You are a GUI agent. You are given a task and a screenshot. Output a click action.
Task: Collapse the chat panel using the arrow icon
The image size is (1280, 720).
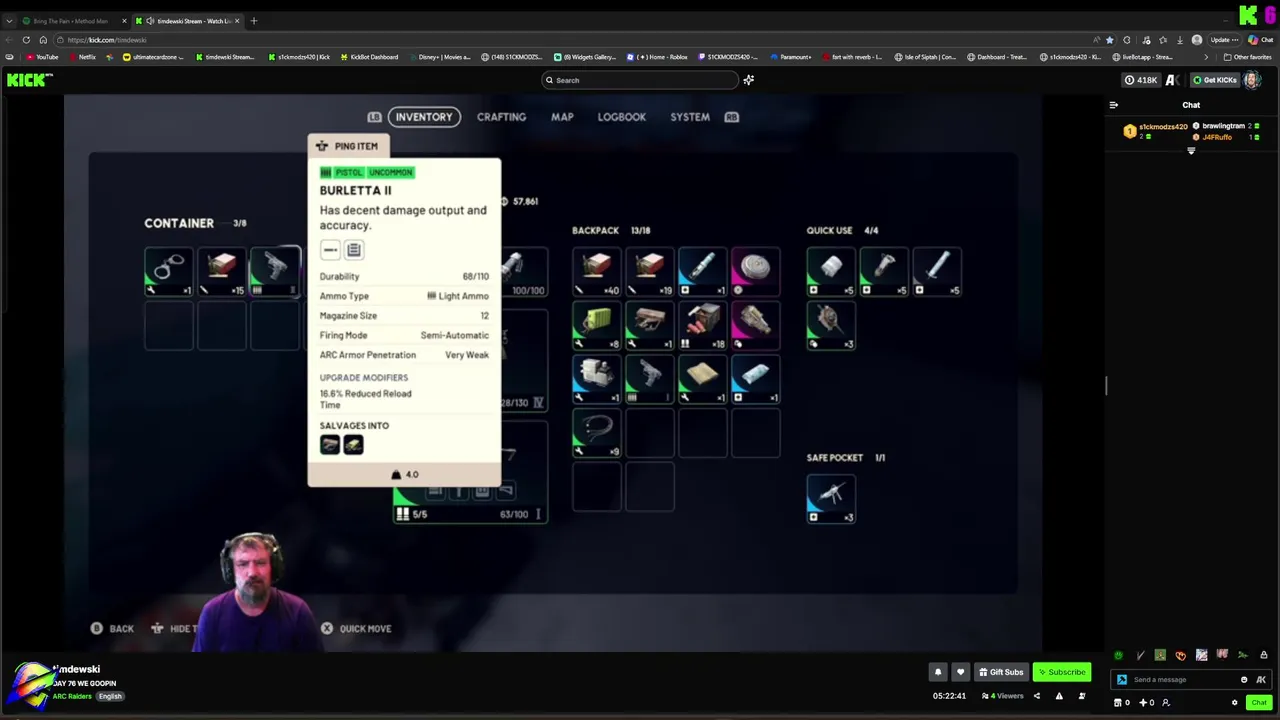point(1113,105)
